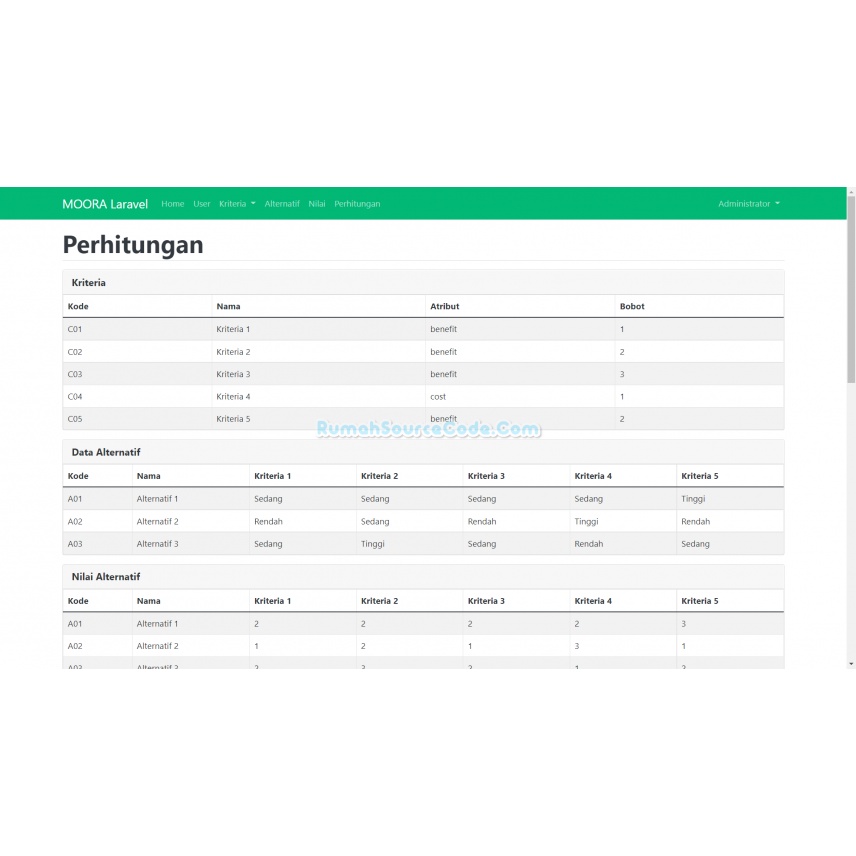The width and height of the screenshot is (856, 856).
Task: Select the C05 code cell
Action: pyautogui.click(x=75, y=419)
